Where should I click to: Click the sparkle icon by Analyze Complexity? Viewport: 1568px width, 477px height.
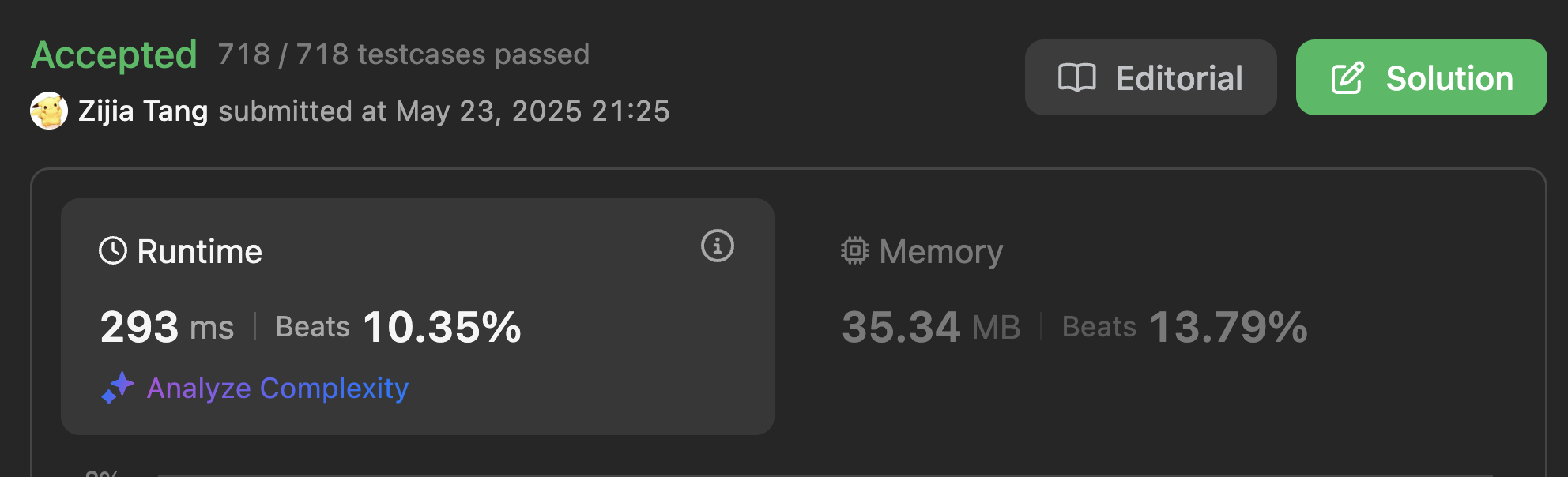point(118,388)
